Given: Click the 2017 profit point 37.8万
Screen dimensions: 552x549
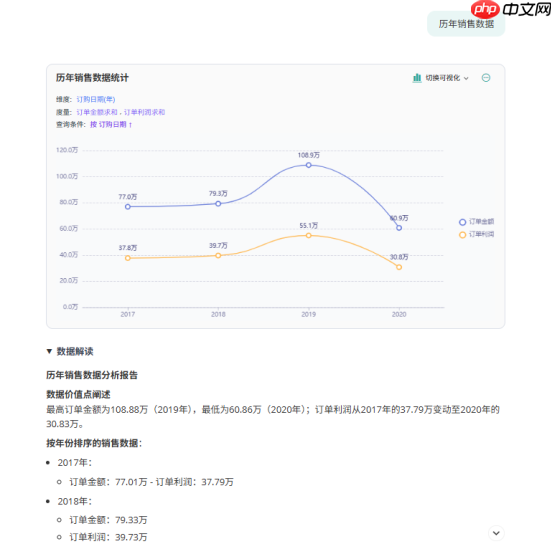Looking at the screenshot, I should (128, 258).
